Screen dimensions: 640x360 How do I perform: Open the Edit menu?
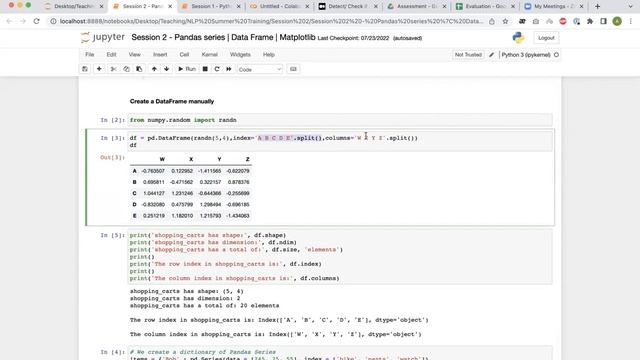[x=111, y=54]
